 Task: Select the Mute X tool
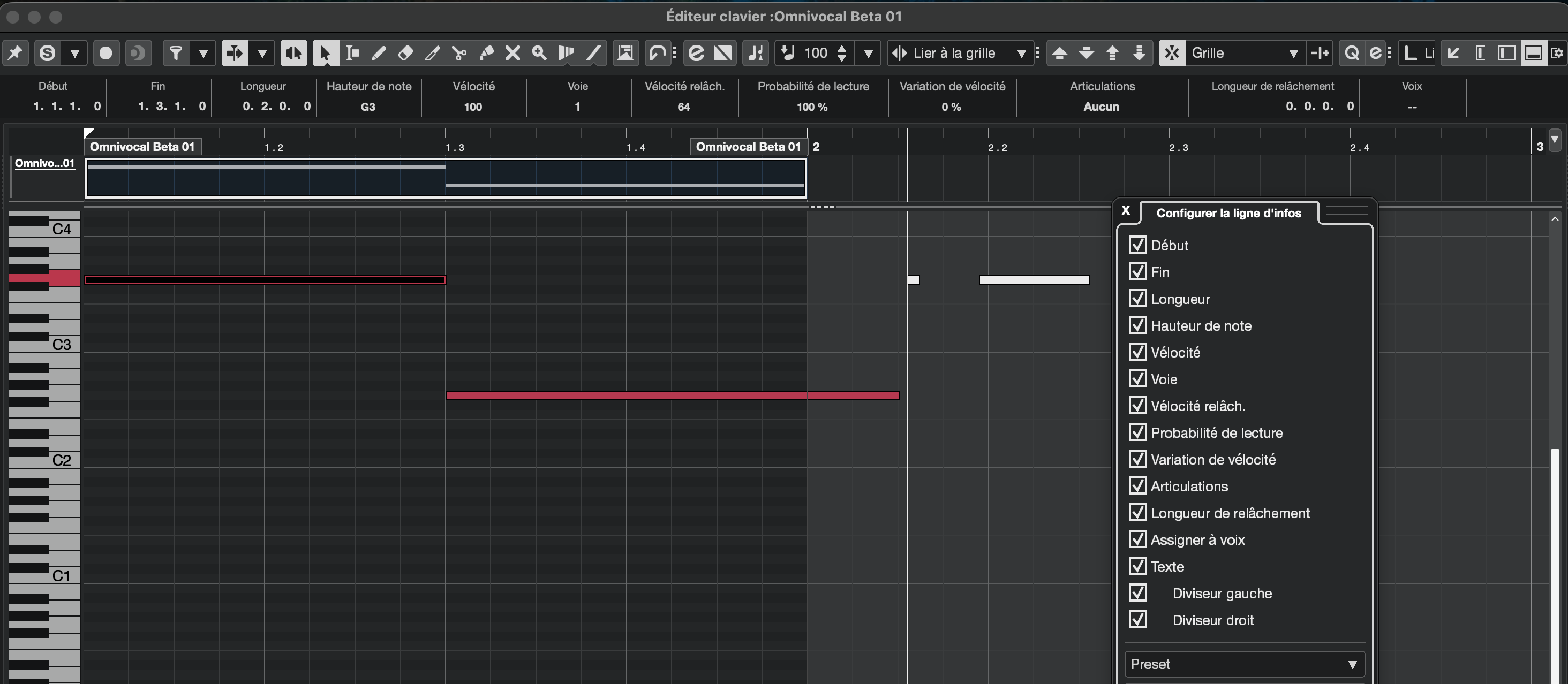512,54
